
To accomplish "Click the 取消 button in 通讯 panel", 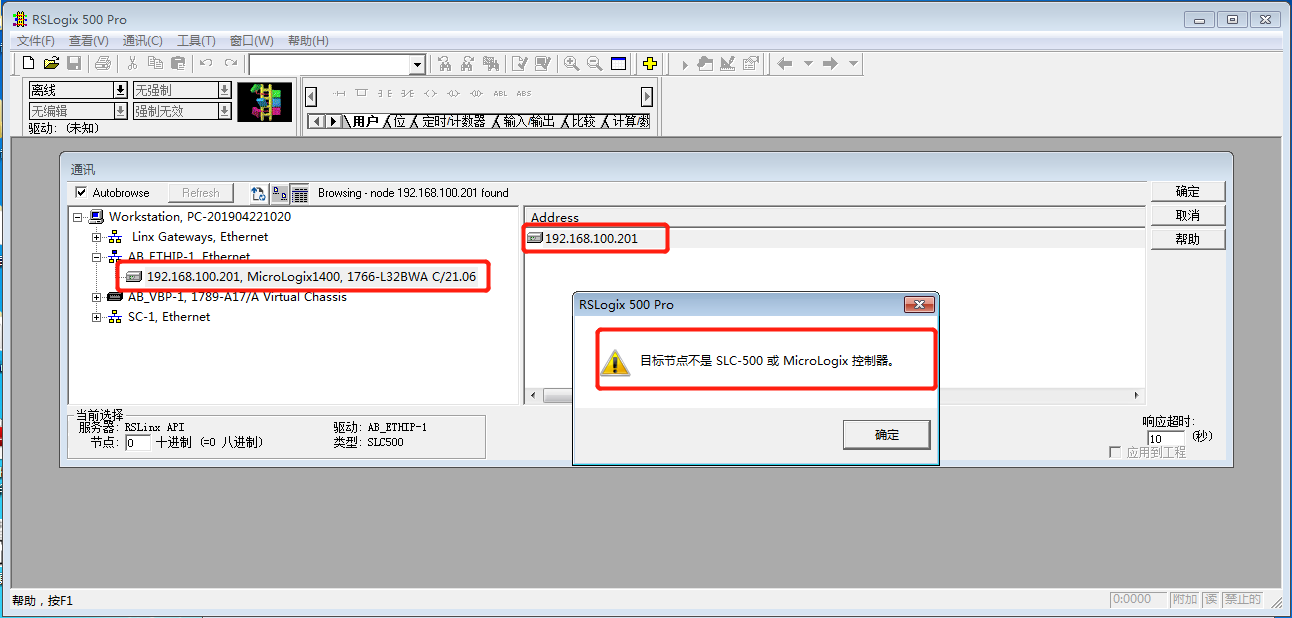I will [1187, 216].
